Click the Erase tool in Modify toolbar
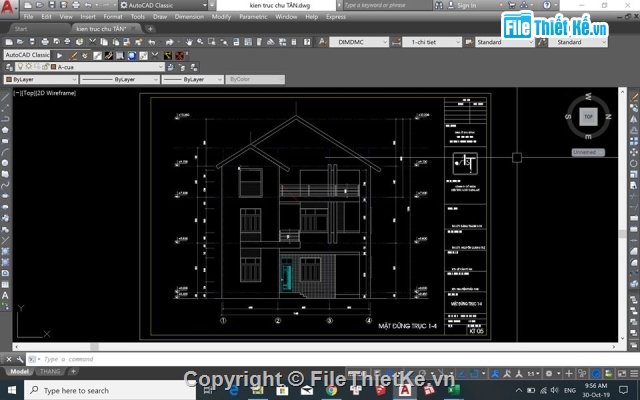 634,97
